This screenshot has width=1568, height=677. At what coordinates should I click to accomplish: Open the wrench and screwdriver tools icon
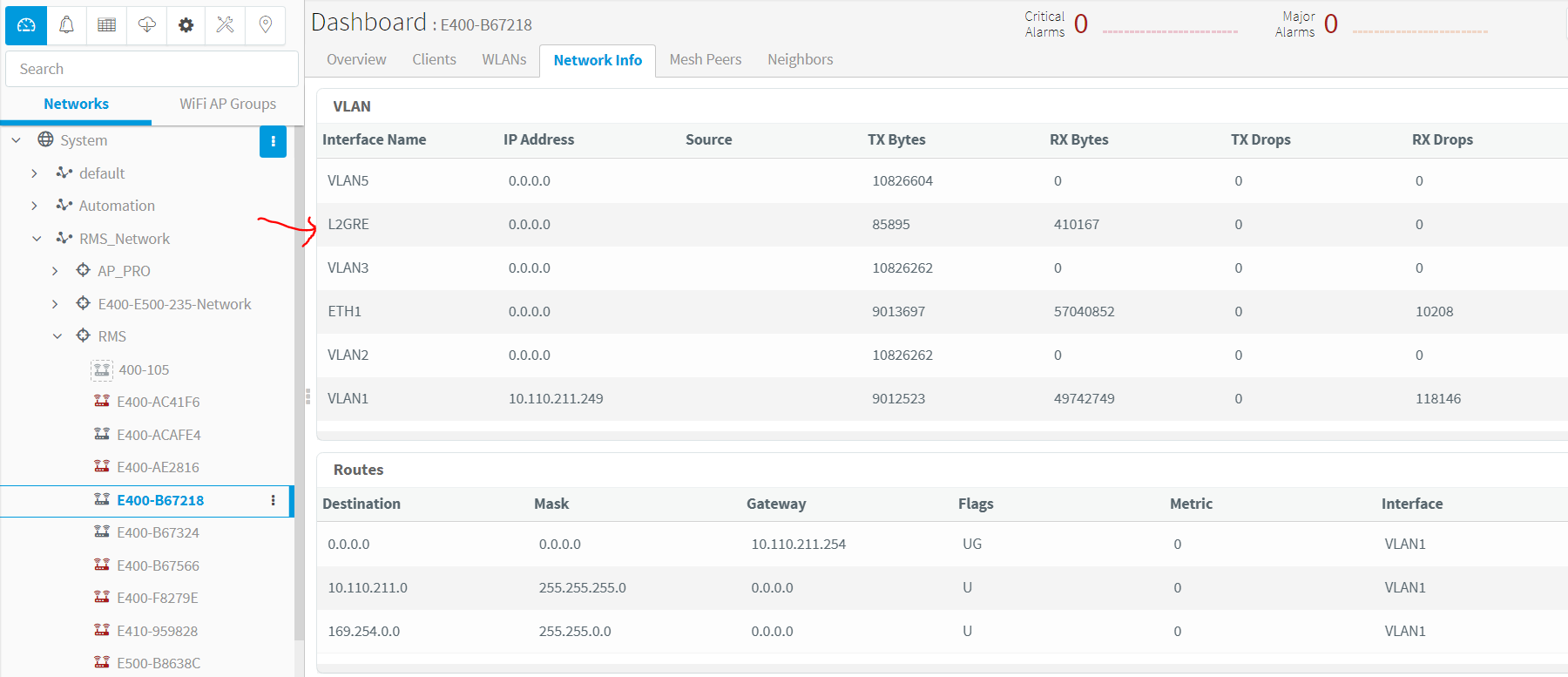[x=225, y=24]
